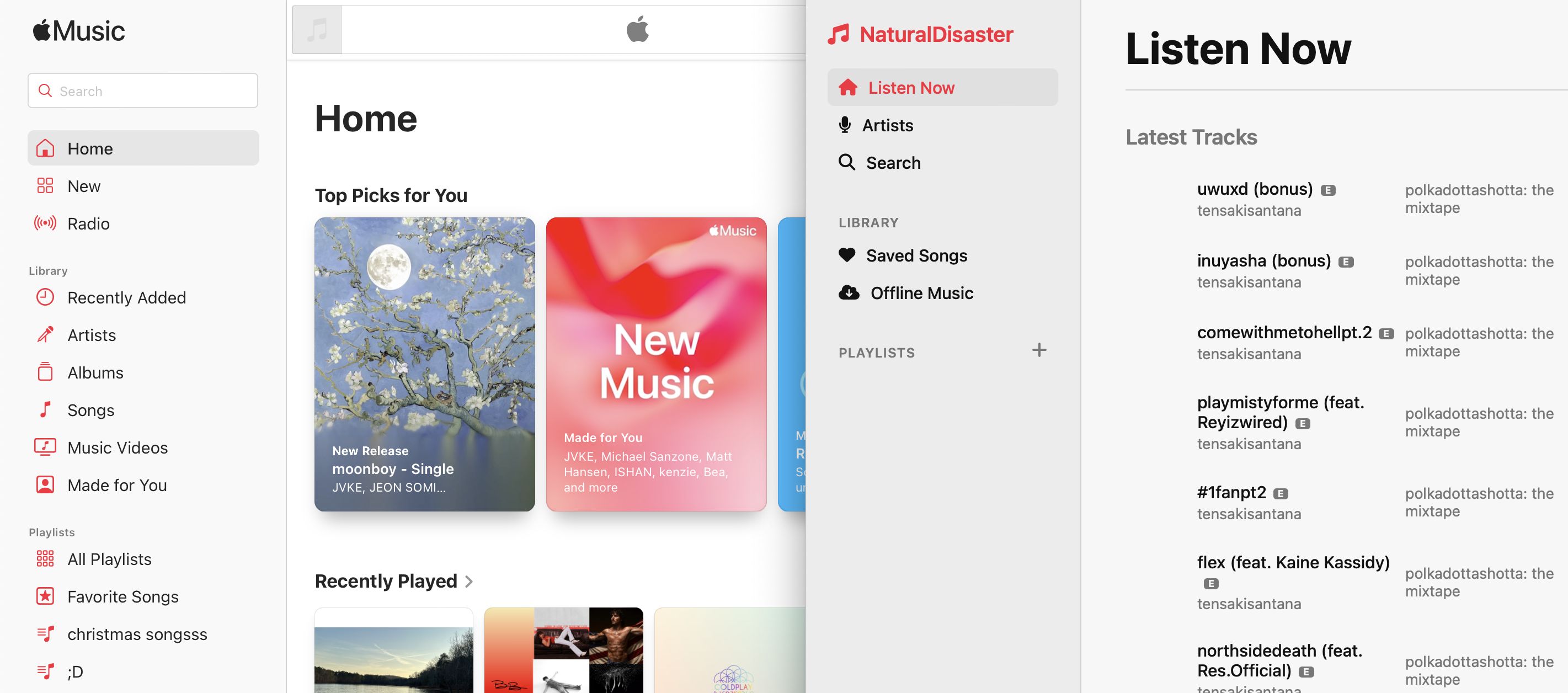Open Home in Apple Music sidebar
1568x693 pixels.
143,148
